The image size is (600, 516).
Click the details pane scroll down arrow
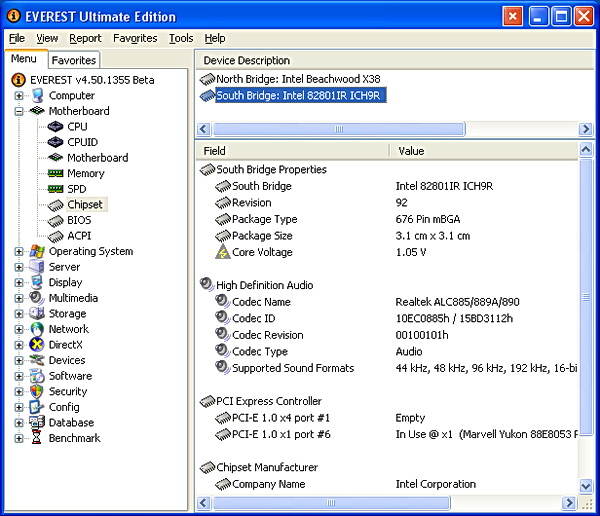point(586,486)
